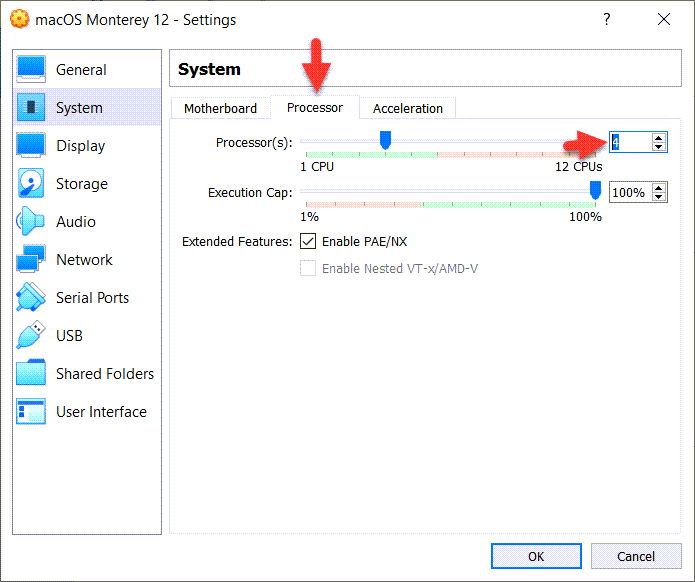This screenshot has width=695, height=582.
Task: Decrease Execution Cap with down arrow
Action: pos(658,197)
